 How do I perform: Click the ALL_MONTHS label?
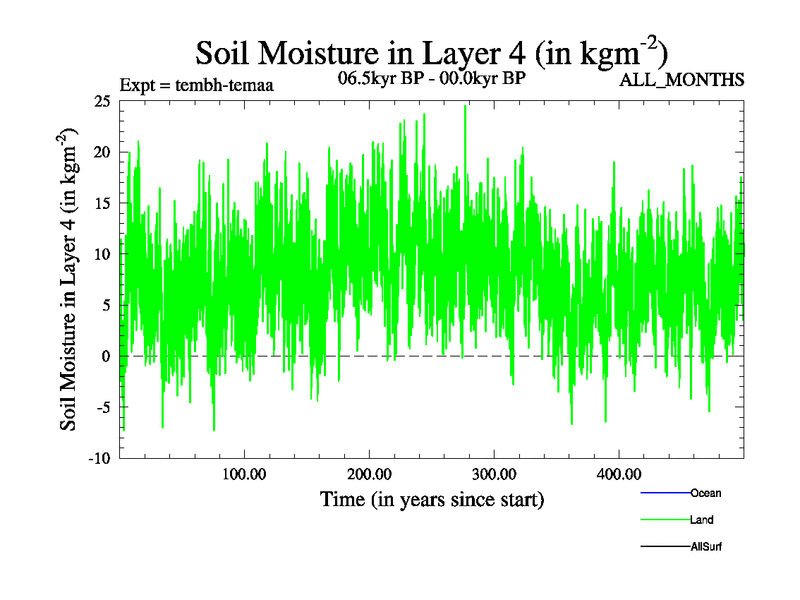coord(683,80)
